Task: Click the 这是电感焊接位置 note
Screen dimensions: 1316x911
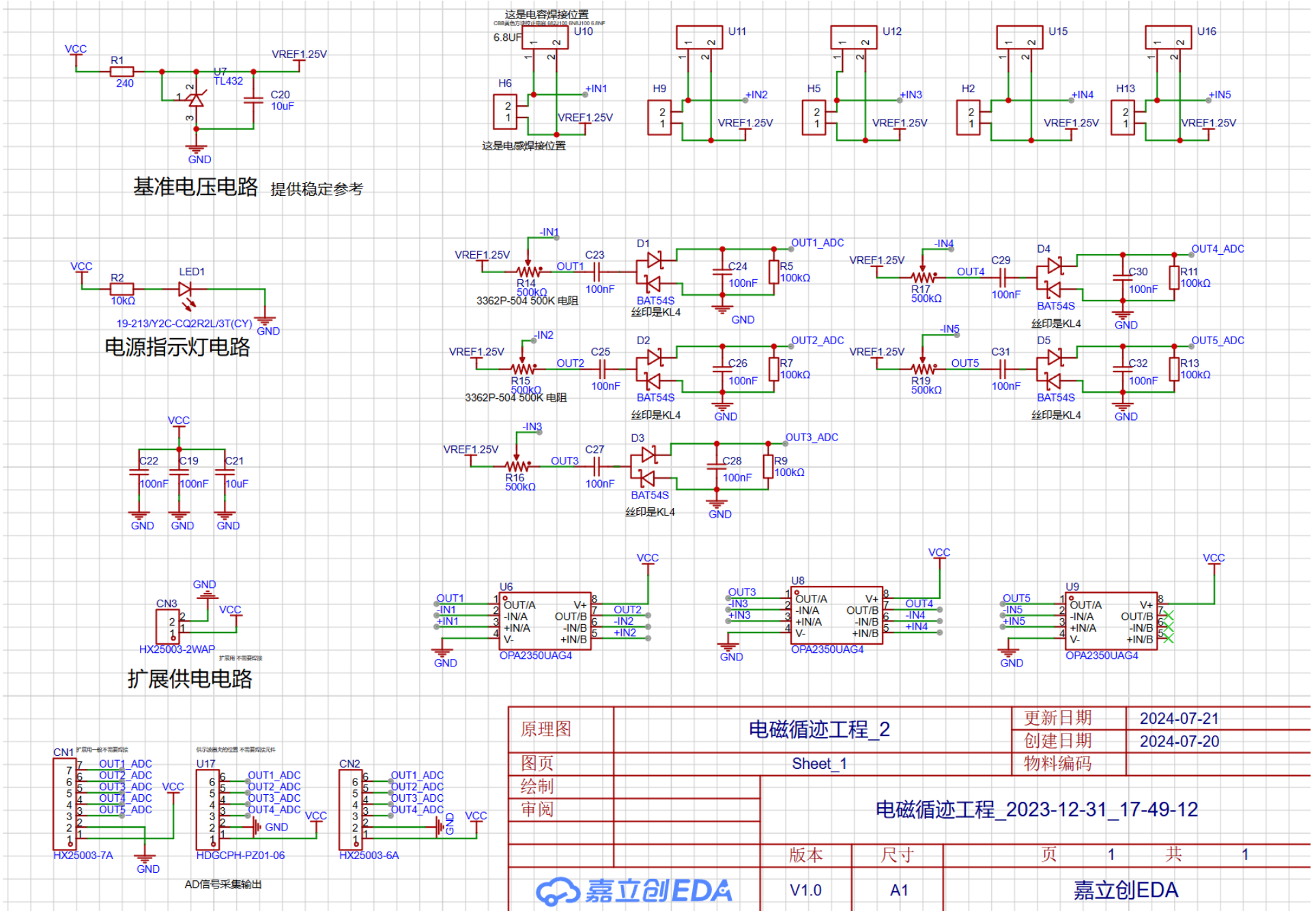Action: 524,146
